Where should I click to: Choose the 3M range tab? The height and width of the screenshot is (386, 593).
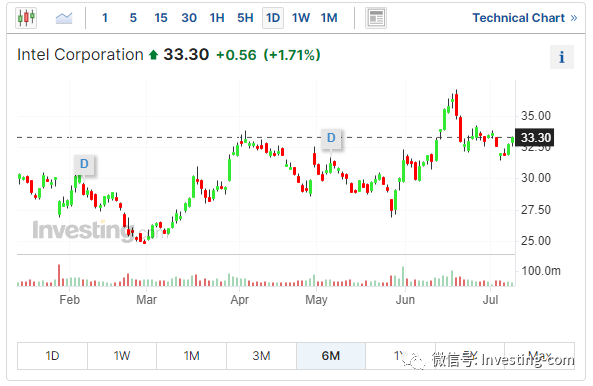pyautogui.click(x=261, y=356)
